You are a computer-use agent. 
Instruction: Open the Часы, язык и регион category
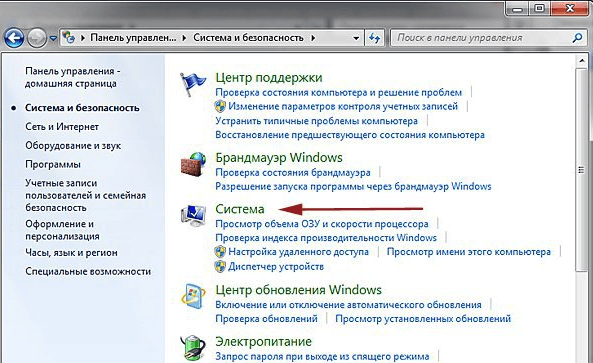pos(71,253)
